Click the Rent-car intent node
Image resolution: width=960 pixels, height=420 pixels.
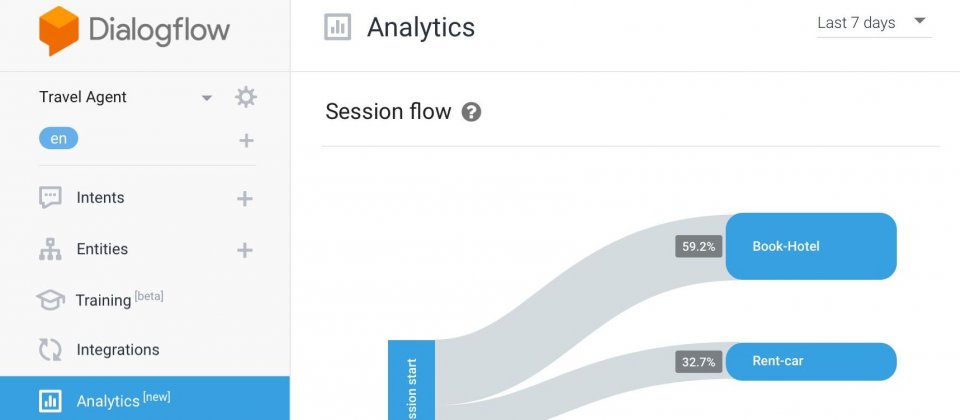[811, 361]
